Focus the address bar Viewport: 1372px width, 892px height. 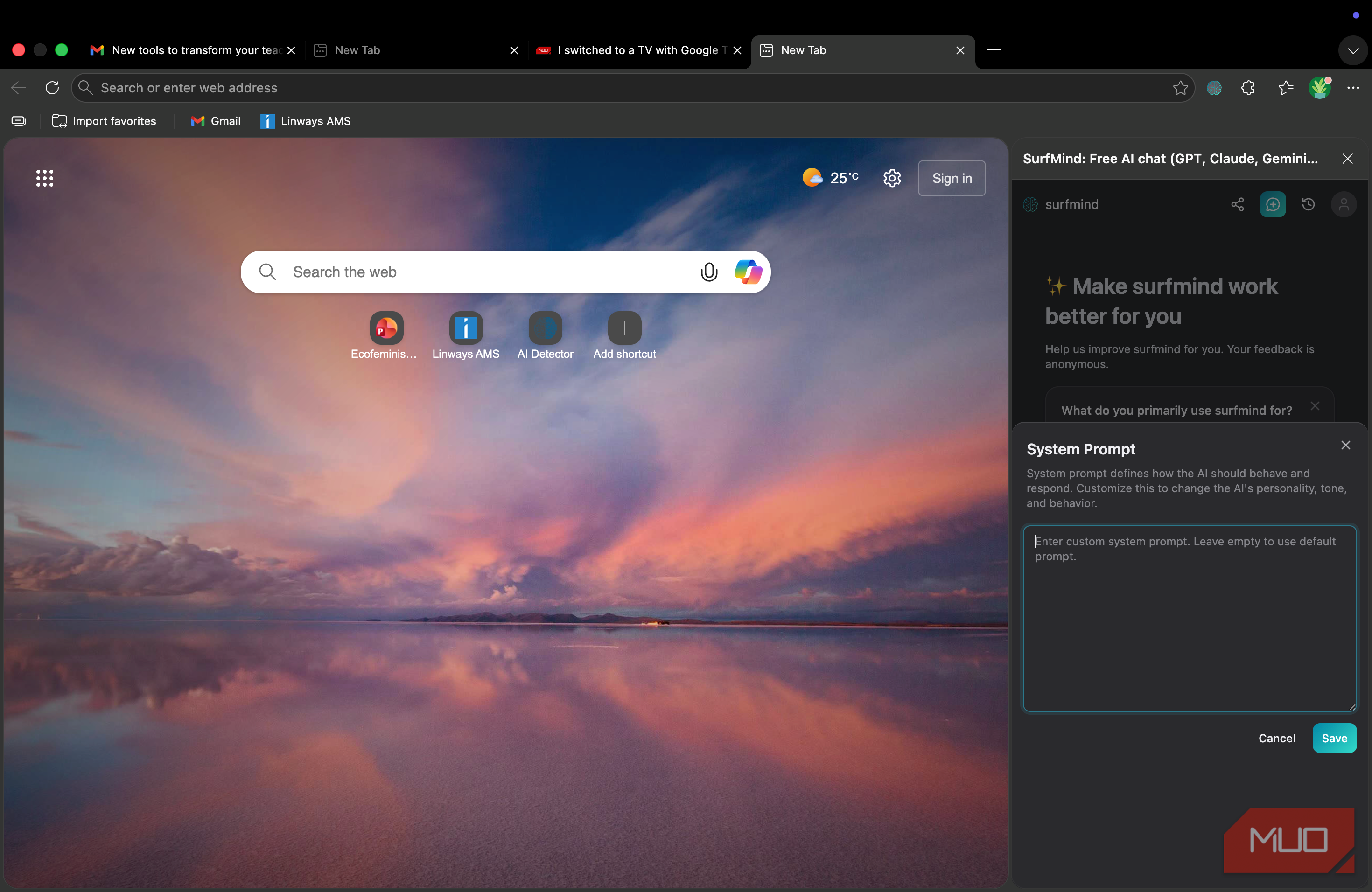(x=632, y=88)
